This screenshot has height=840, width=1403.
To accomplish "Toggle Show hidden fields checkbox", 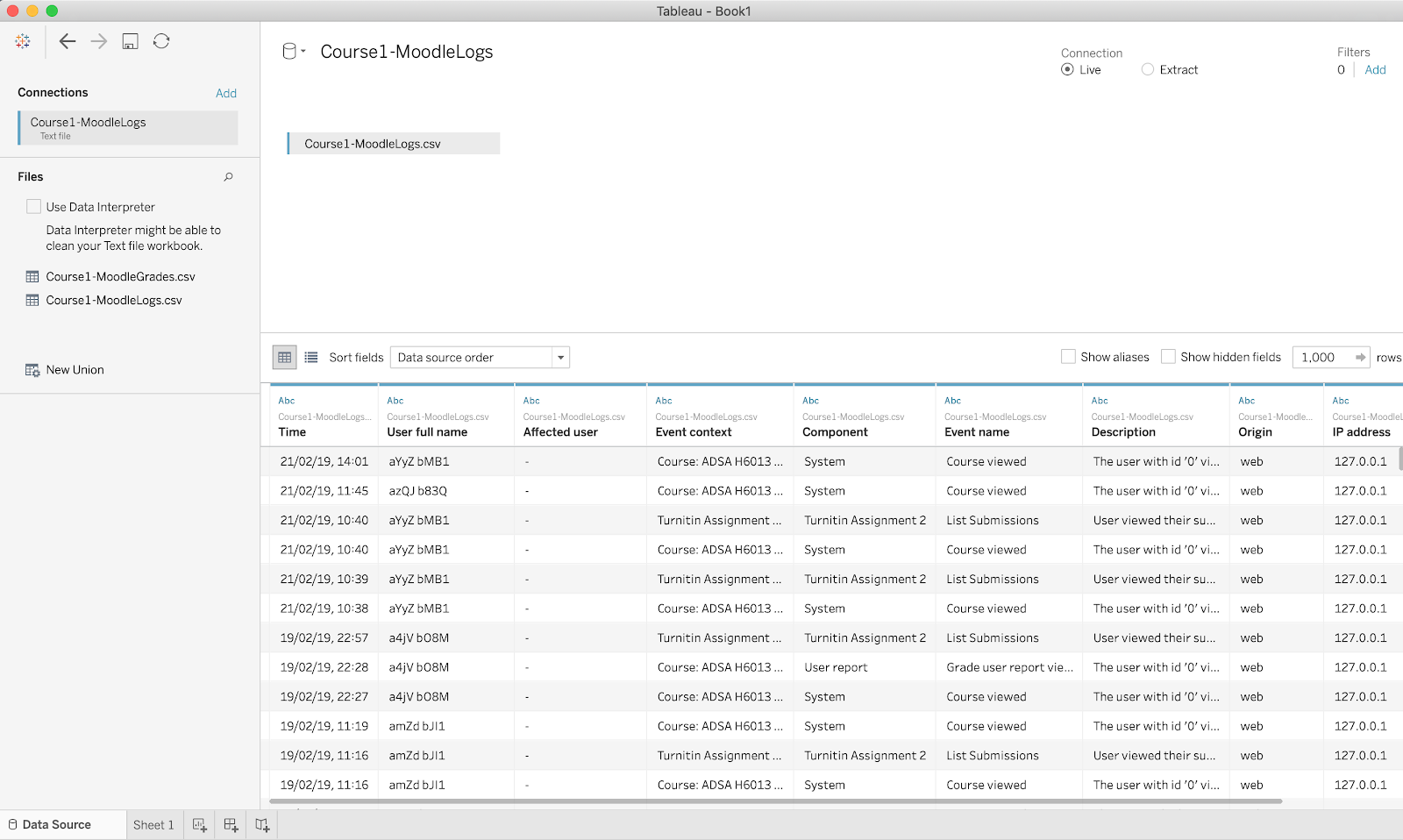I will [x=1168, y=357].
